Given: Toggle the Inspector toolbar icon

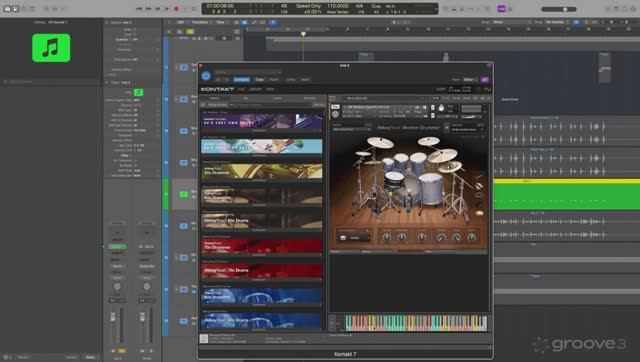Looking at the screenshot, I should click(16, 9).
